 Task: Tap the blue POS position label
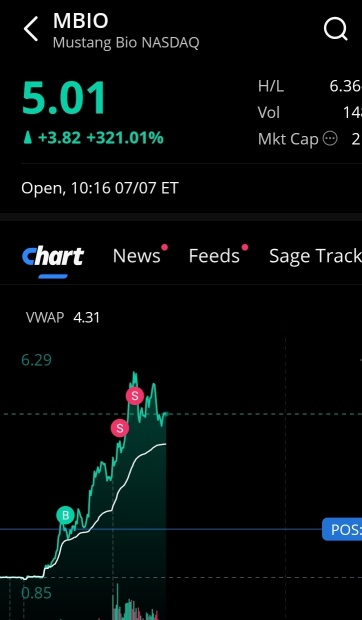click(x=342, y=529)
